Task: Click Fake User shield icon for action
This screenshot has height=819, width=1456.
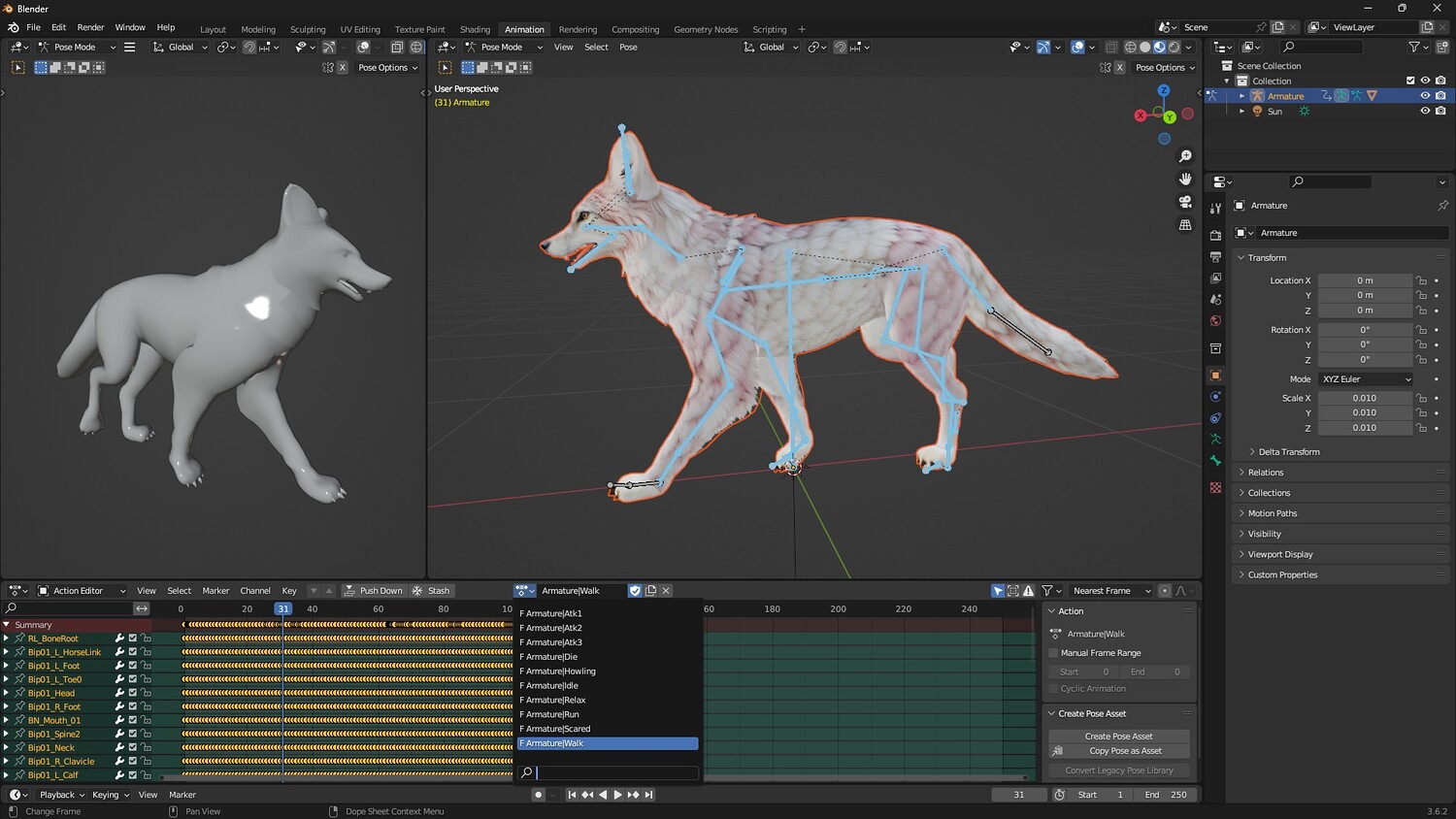Action: (635, 591)
